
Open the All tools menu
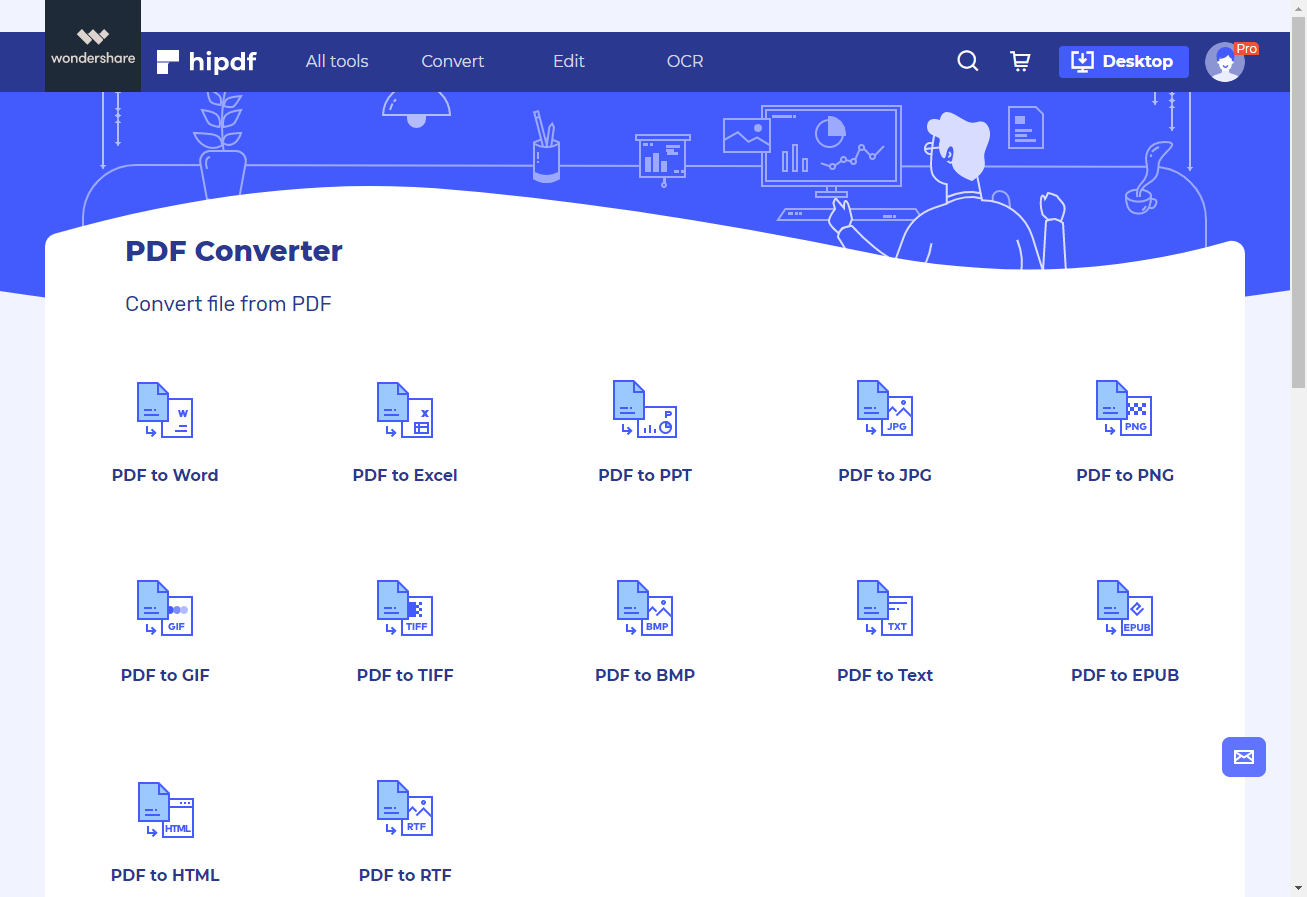pyautogui.click(x=337, y=61)
